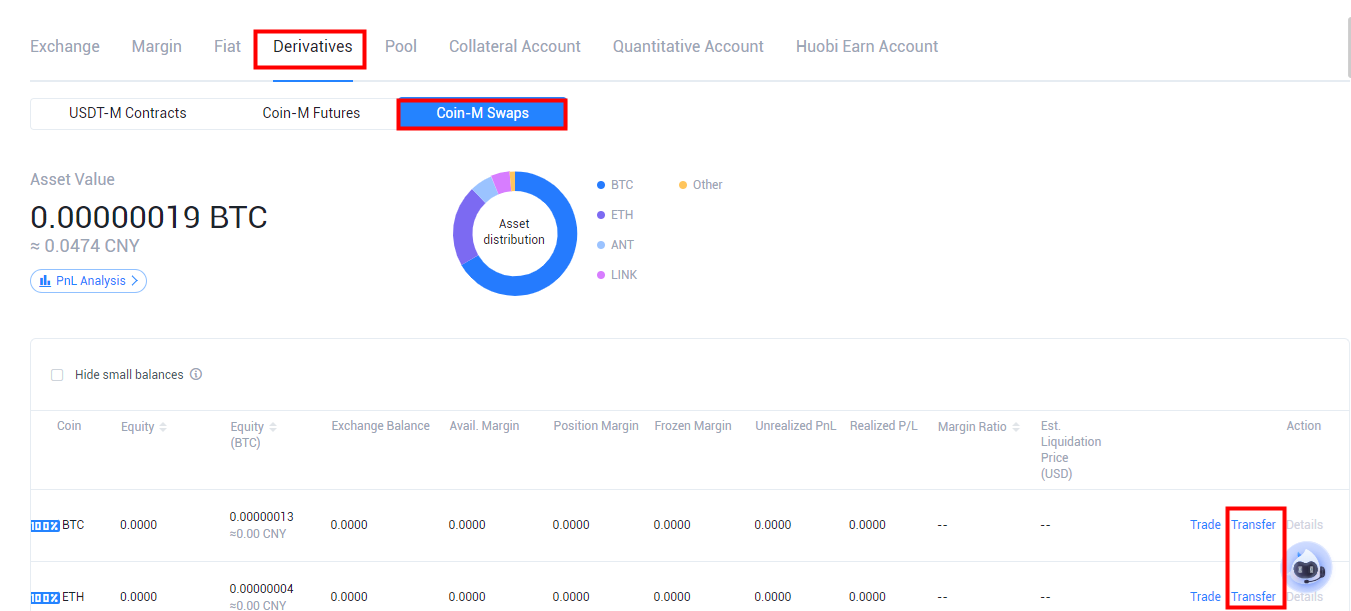Click Transfer in the BTC row

point(1253,525)
